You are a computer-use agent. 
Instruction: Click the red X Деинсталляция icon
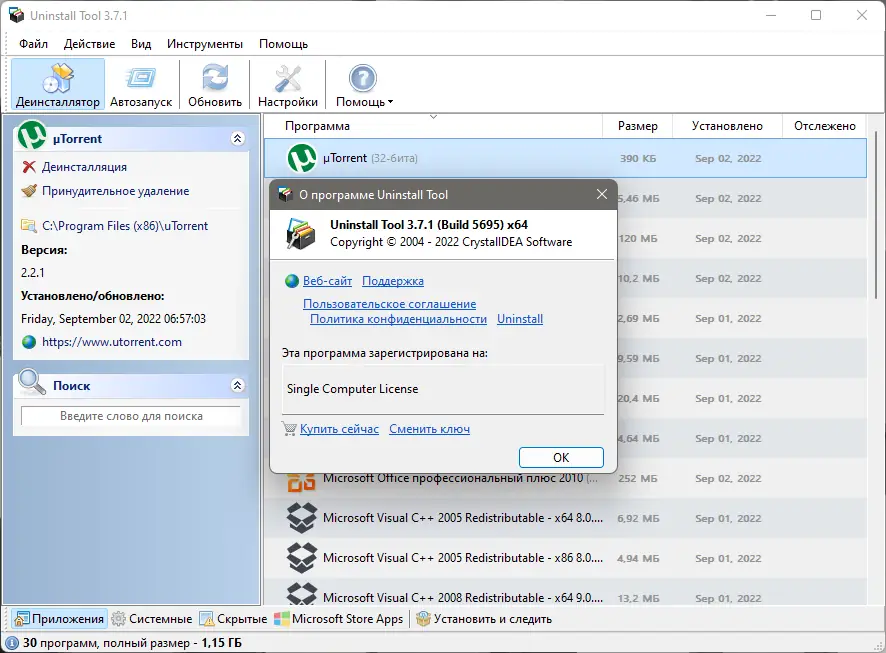coord(29,167)
